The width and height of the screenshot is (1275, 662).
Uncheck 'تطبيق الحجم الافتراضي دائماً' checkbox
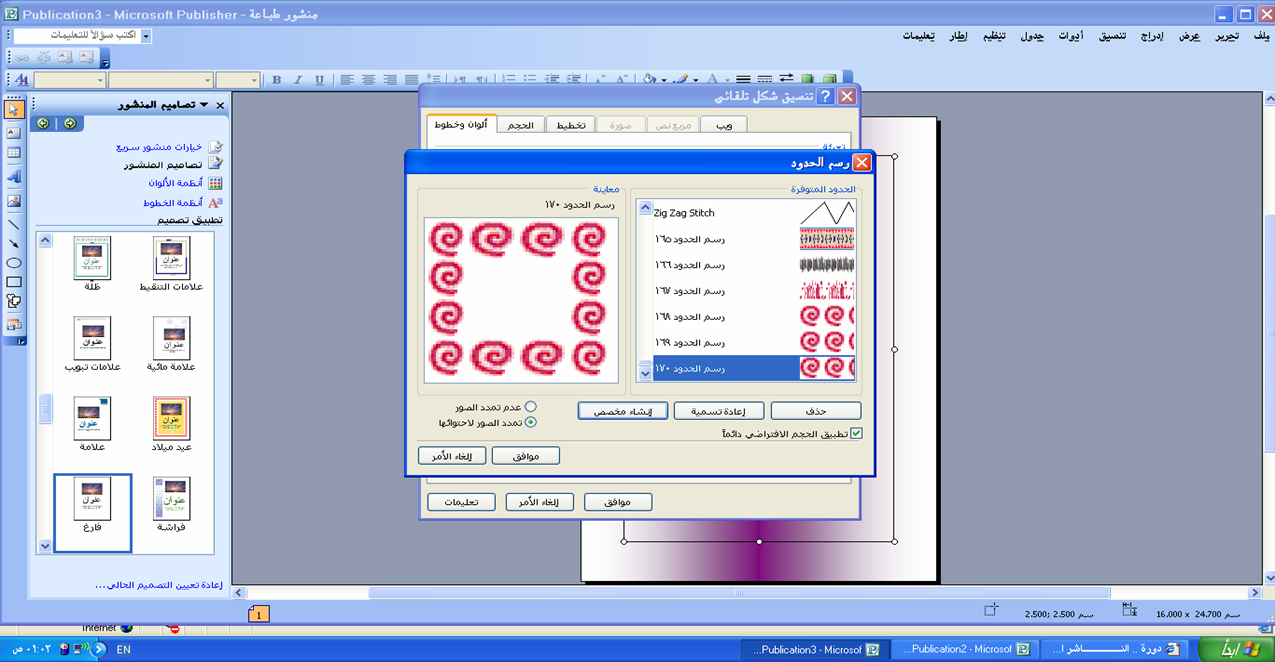tap(855, 434)
